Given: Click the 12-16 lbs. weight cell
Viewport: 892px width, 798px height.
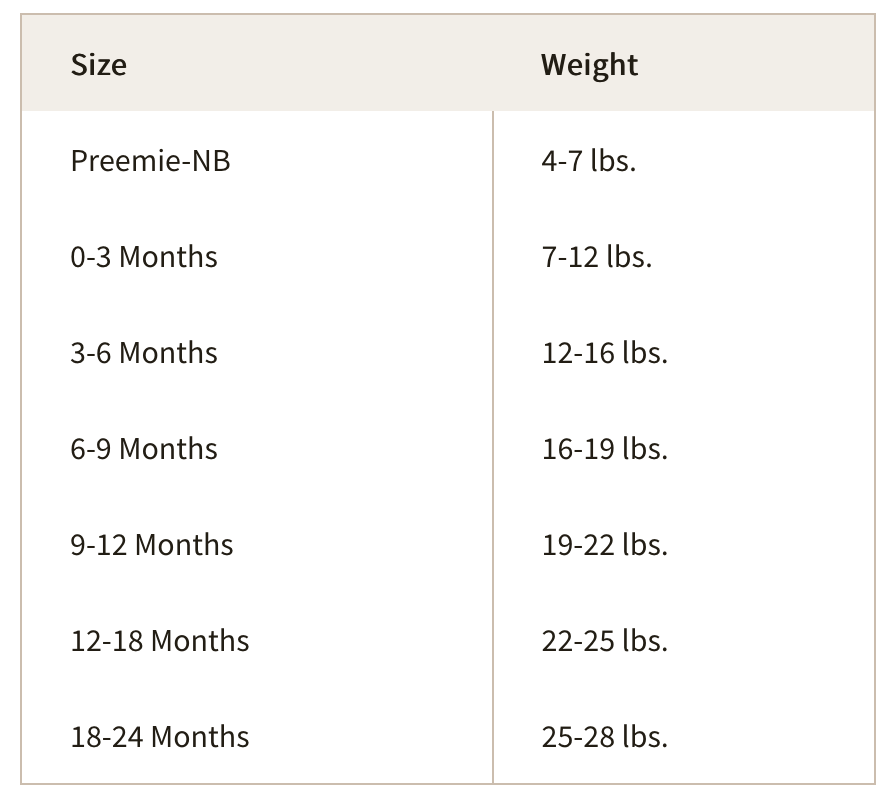Looking at the screenshot, I should [x=684, y=352].
